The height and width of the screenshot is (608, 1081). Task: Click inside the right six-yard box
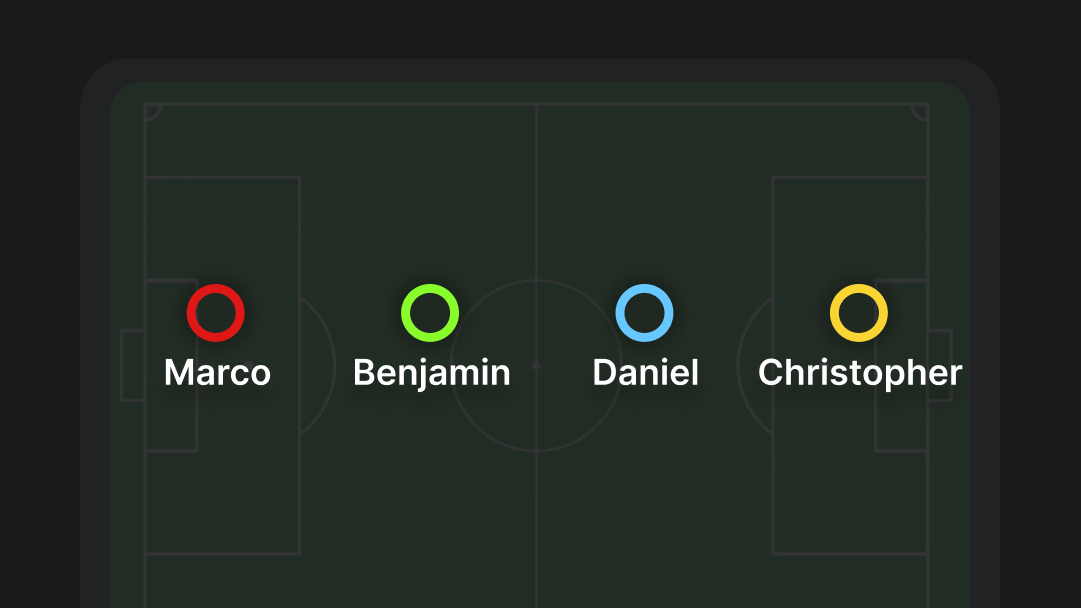pos(902,427)
